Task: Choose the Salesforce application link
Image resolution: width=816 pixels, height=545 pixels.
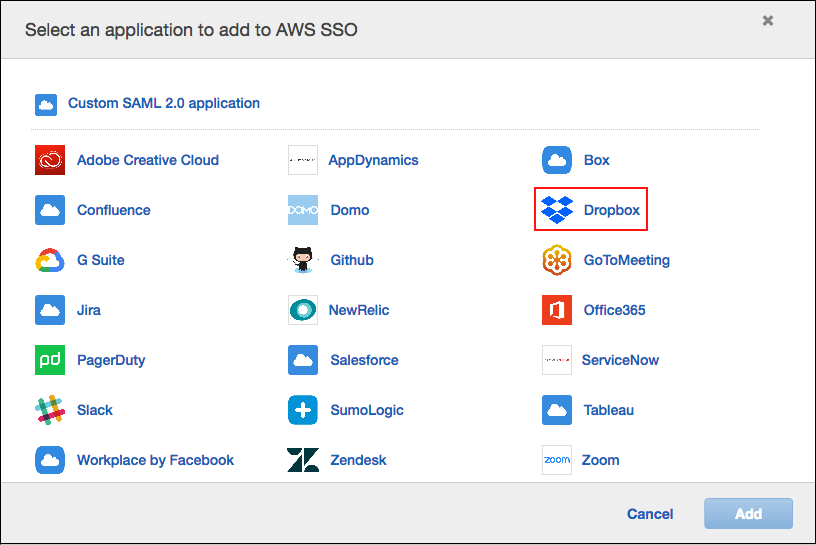Action: coord(364,360)
